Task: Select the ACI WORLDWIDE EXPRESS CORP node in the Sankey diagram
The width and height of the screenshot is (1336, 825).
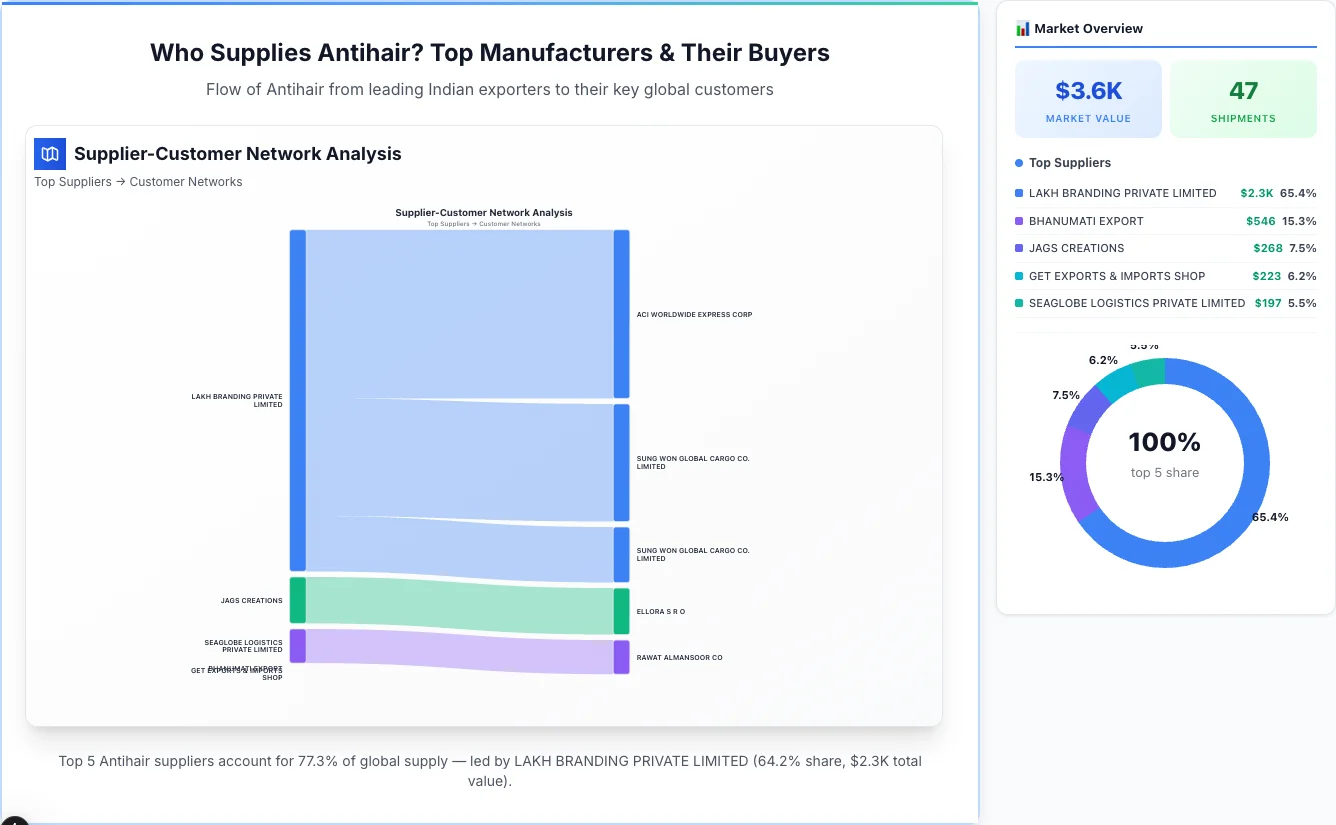Action: tap(621, 314)
